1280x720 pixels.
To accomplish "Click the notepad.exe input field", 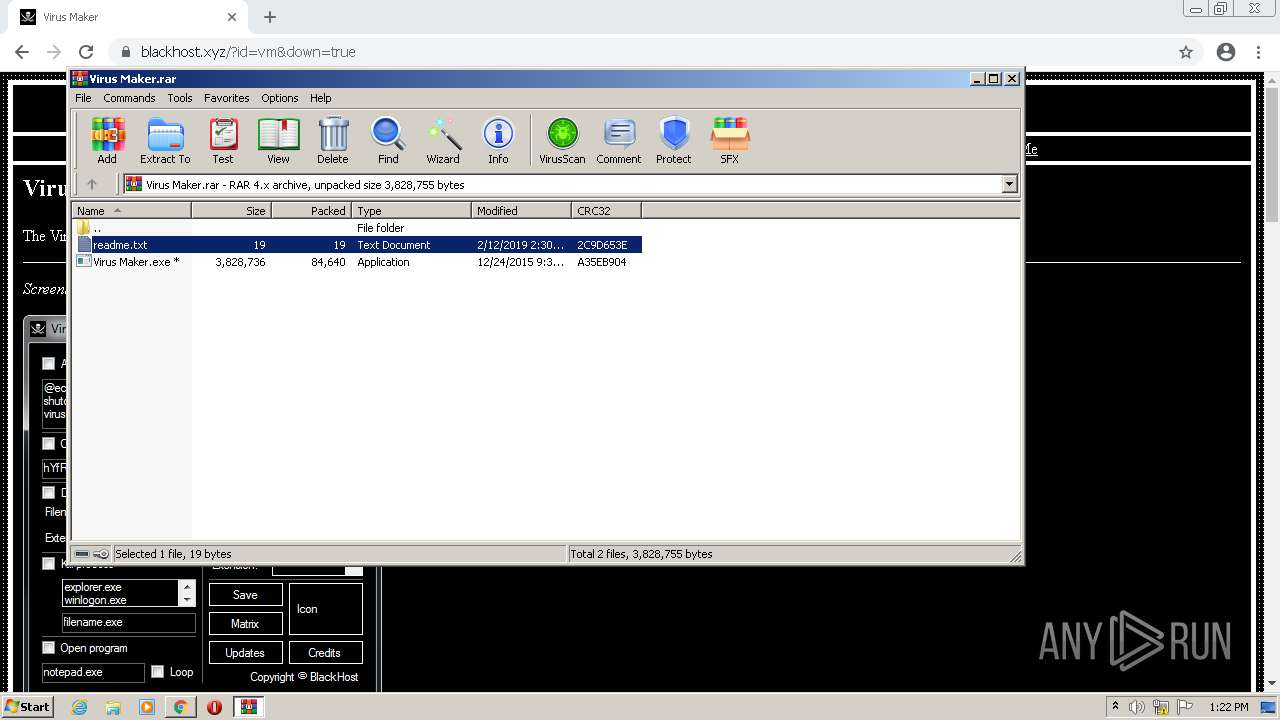I will pyautogui.click(x=93, y=673).
